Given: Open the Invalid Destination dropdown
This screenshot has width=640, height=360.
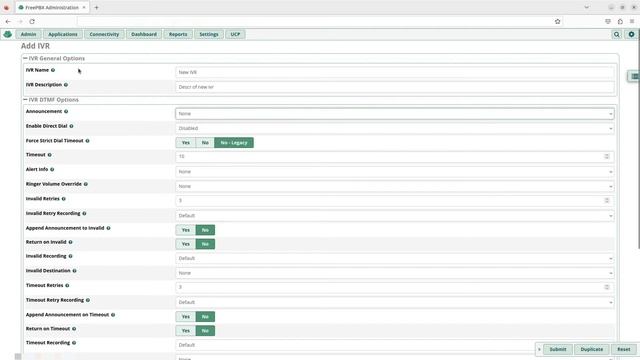Looking at the screenshot, I should pyautogui.click(x=395, y=273).
